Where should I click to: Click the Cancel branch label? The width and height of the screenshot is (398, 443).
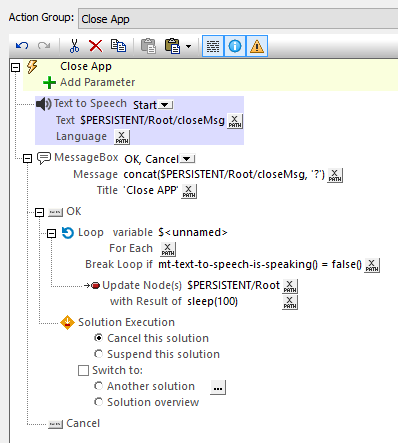[83, 423]
